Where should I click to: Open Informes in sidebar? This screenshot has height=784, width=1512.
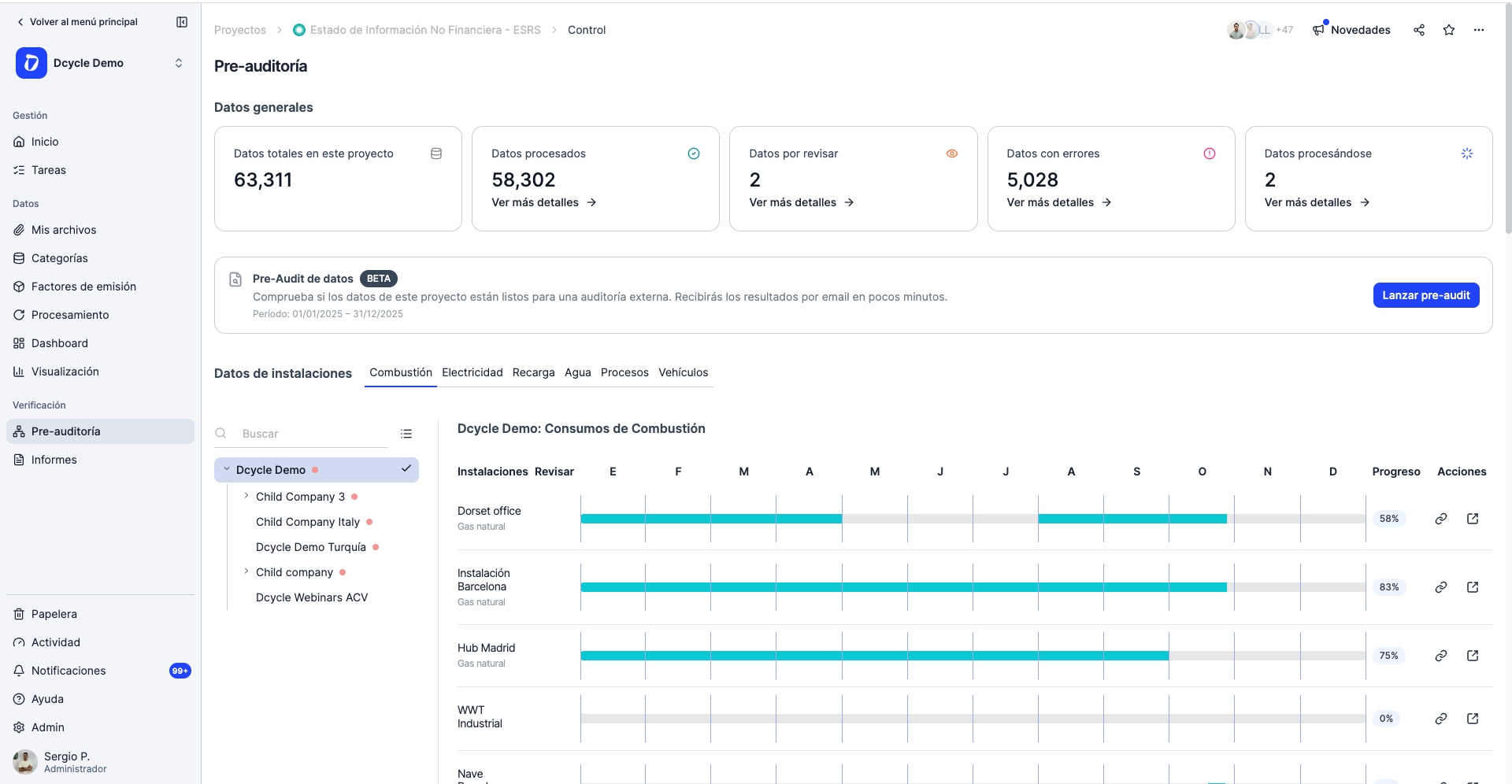coord(100,460)
